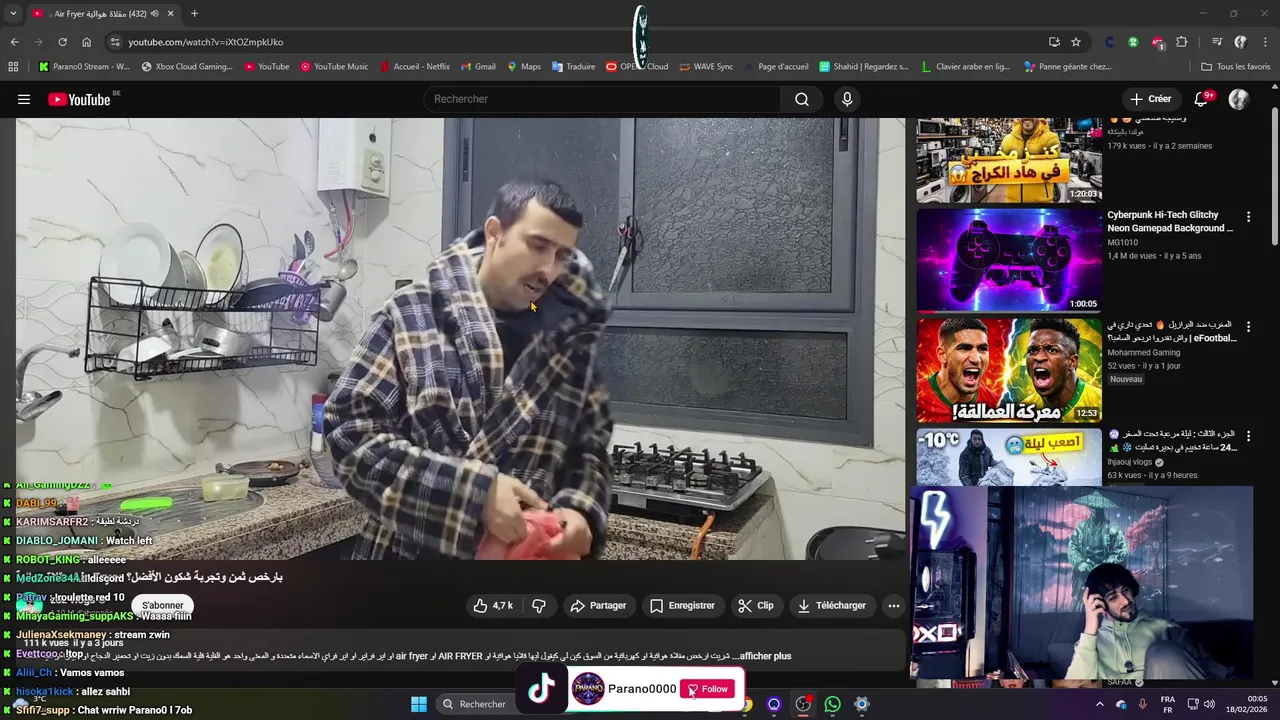
Task: Open the -10°C camping video thumbnail
Action: click(1009, 457)
